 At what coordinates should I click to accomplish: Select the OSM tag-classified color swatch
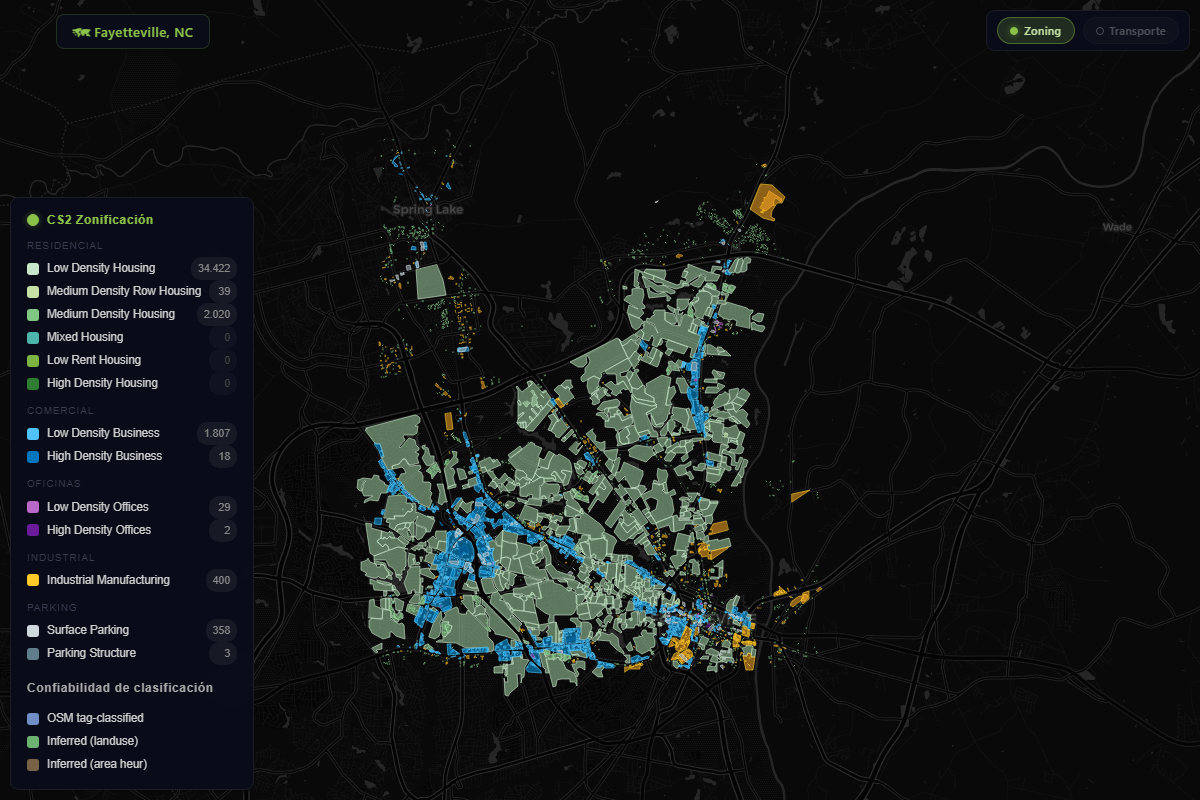(x=33, y=718)
